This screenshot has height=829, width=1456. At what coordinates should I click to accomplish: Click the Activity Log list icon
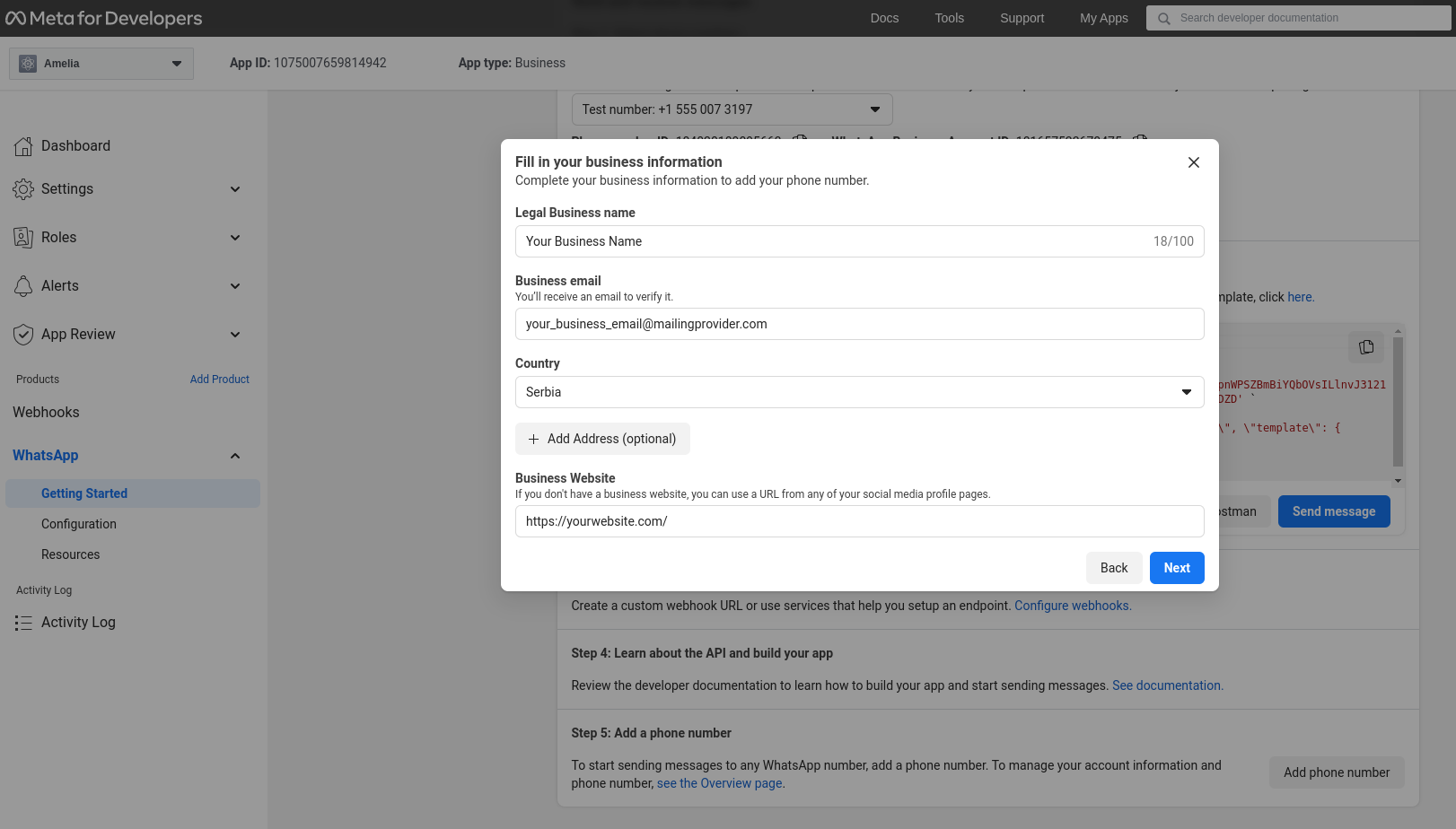point(23,623)
